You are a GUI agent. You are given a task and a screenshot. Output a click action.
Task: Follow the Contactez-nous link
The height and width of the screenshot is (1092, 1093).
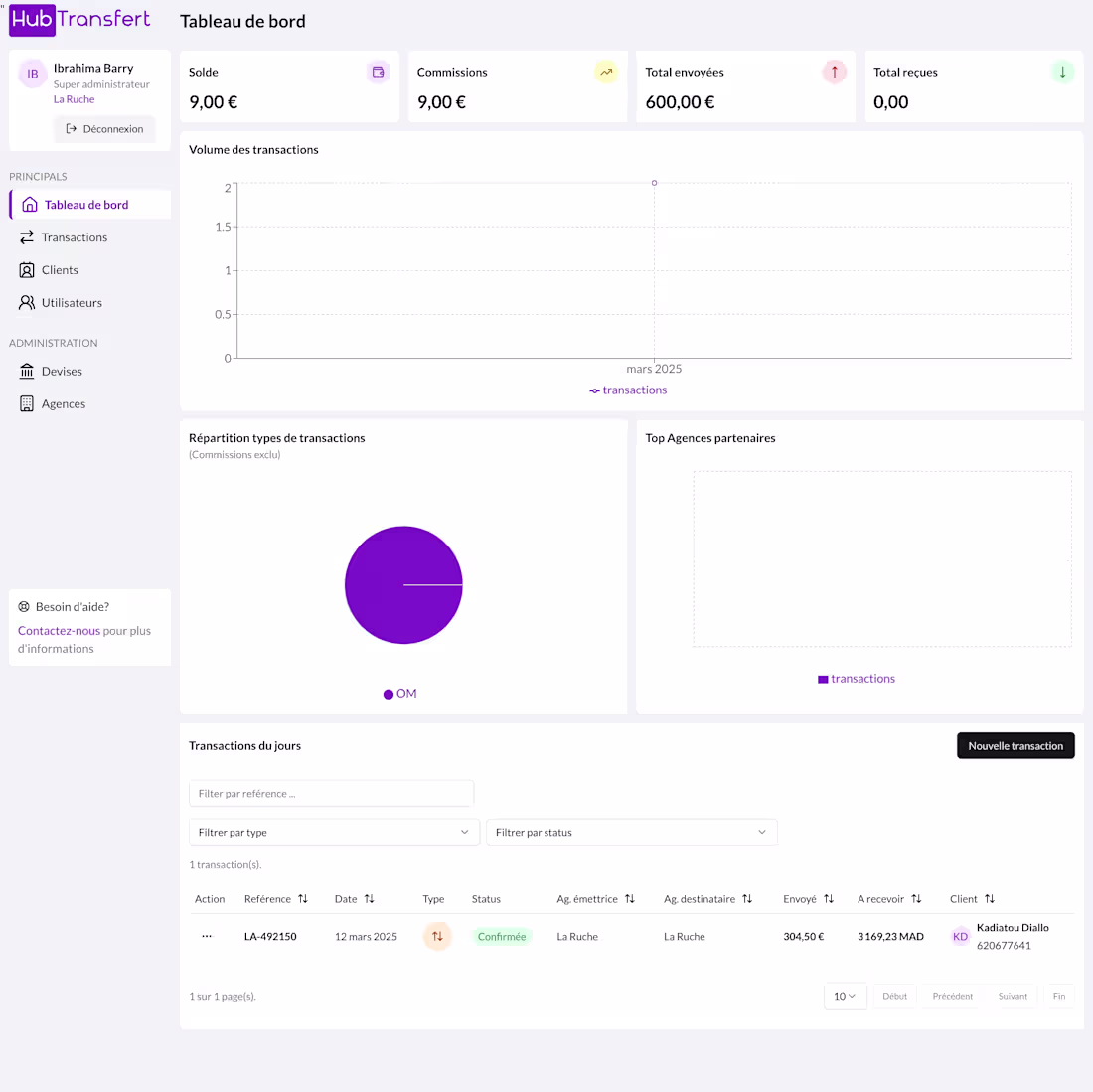pos(59,631)
